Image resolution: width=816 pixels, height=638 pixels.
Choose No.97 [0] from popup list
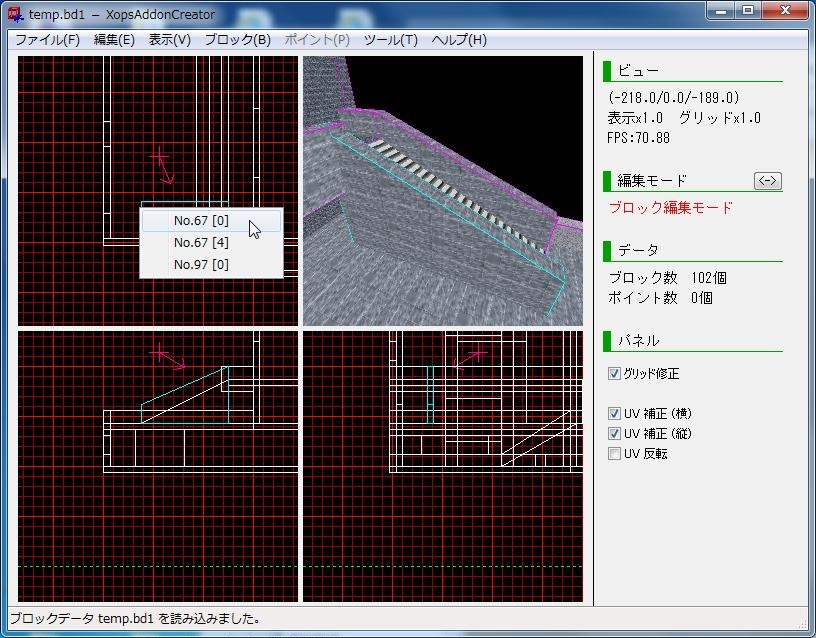click(211, 264)
